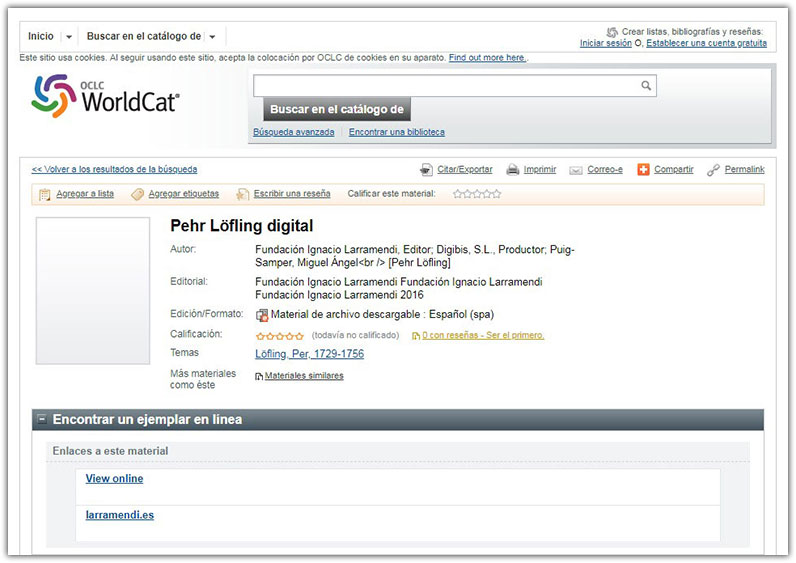
Task: Open the Find out more here link
Action: [487, 57]
